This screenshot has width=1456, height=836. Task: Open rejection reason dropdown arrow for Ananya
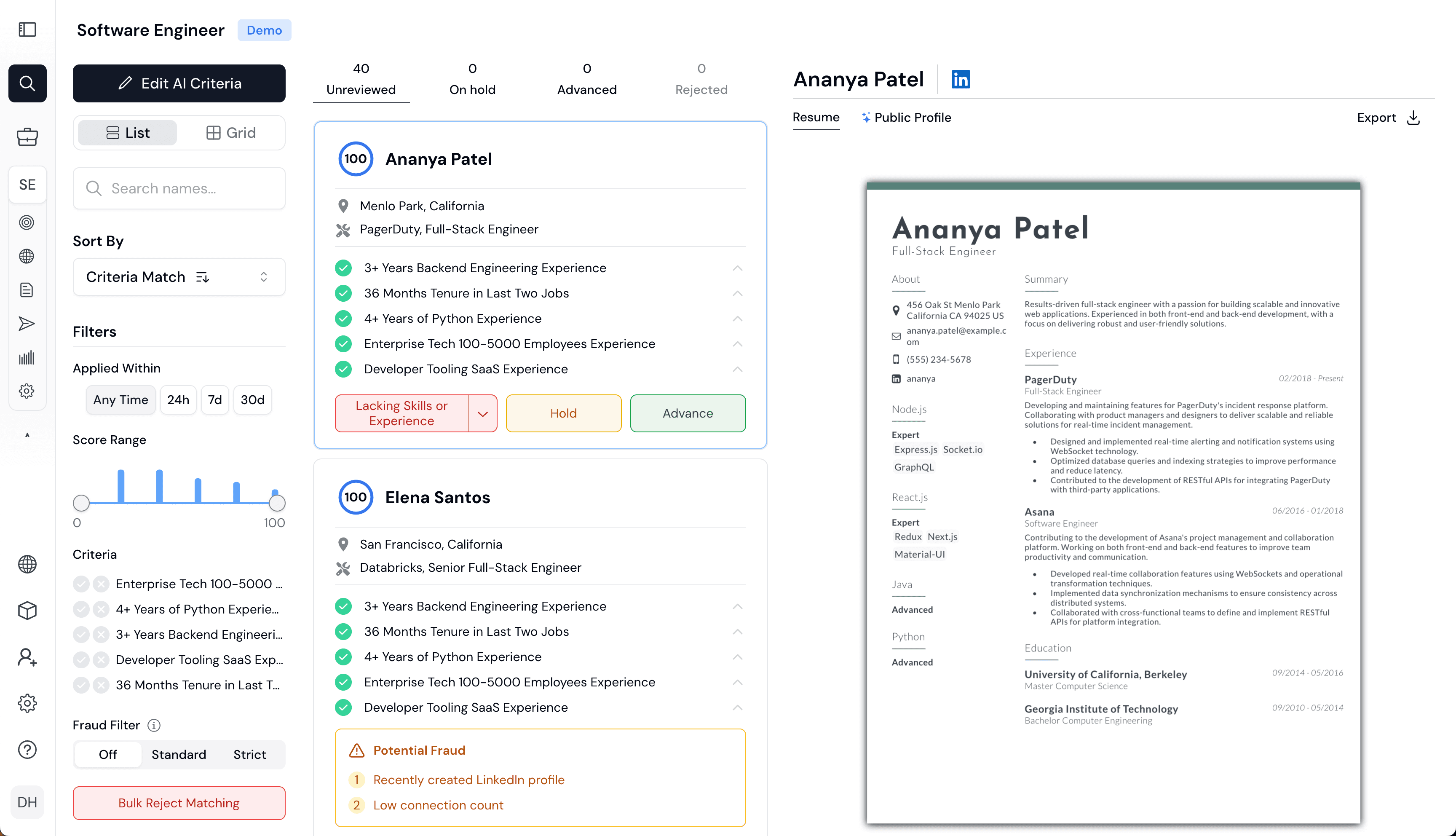click(x=483, y=413)
